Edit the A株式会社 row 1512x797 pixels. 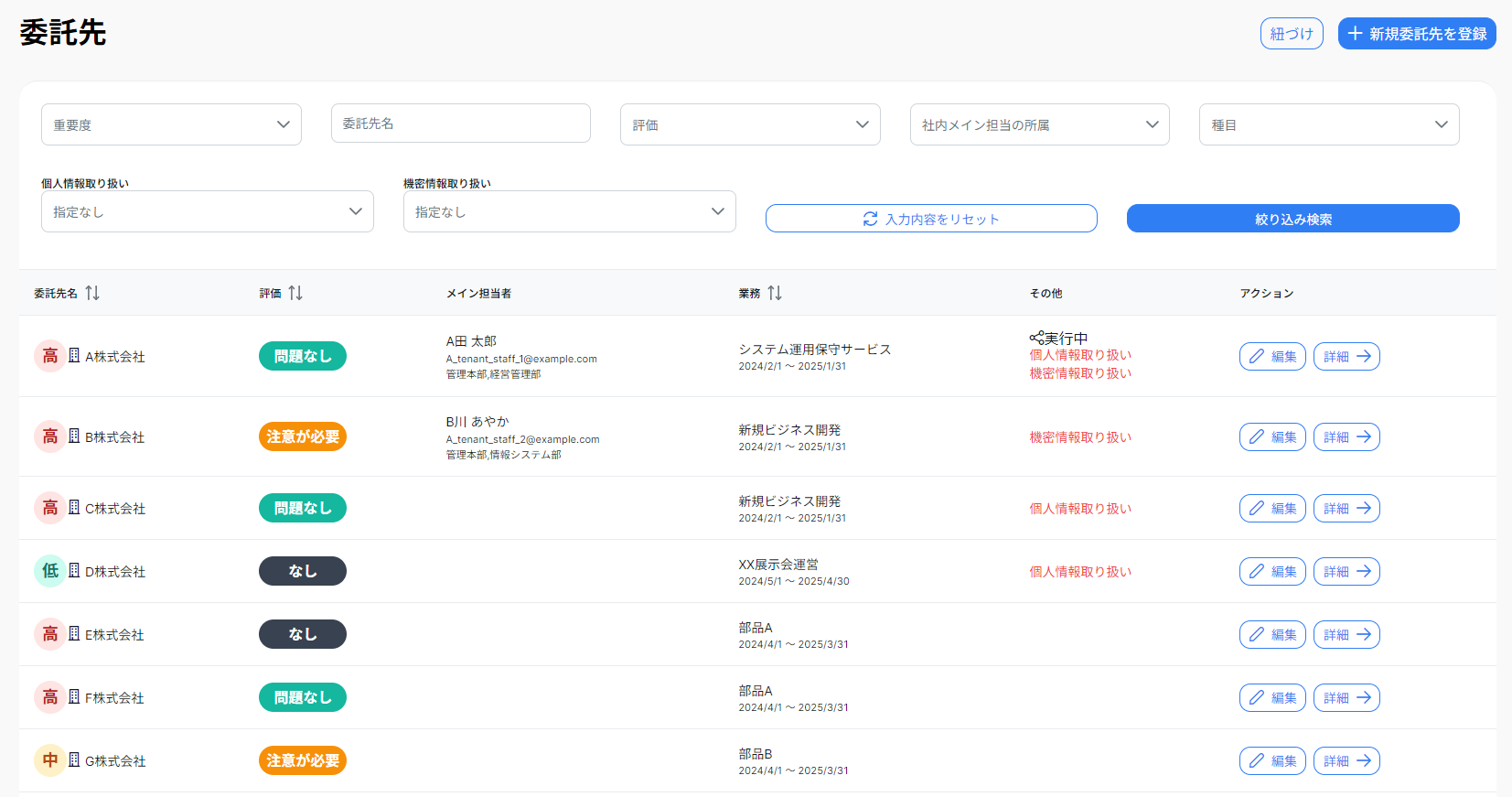(1272, 356)
